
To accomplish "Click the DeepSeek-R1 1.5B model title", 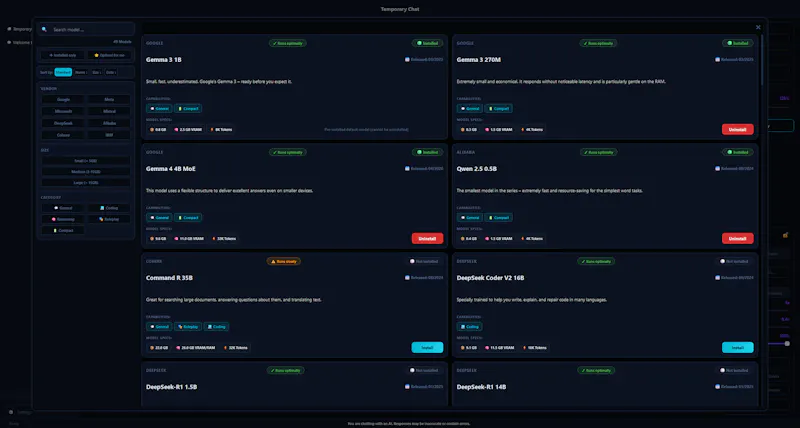I will [171, 387].
